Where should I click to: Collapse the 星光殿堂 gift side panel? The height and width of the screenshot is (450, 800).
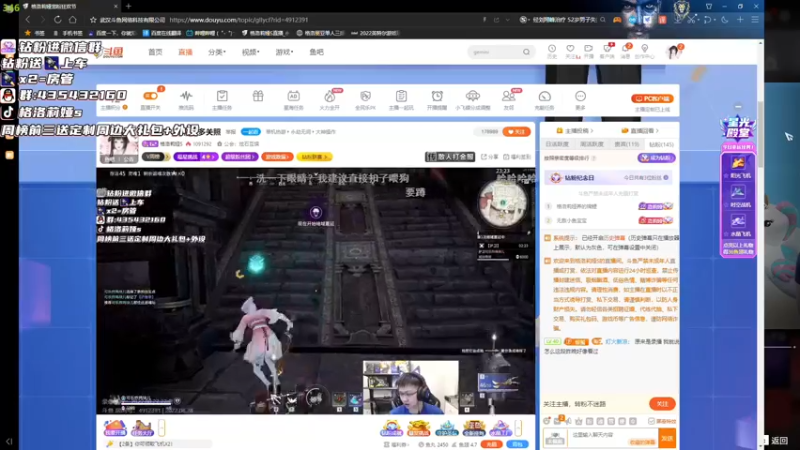(x=738, y=107)
